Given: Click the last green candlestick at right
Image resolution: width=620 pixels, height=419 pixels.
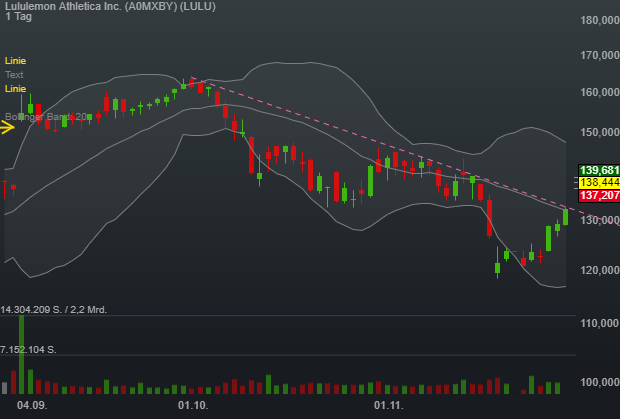Looking at the screenshot, I should 565,217.
